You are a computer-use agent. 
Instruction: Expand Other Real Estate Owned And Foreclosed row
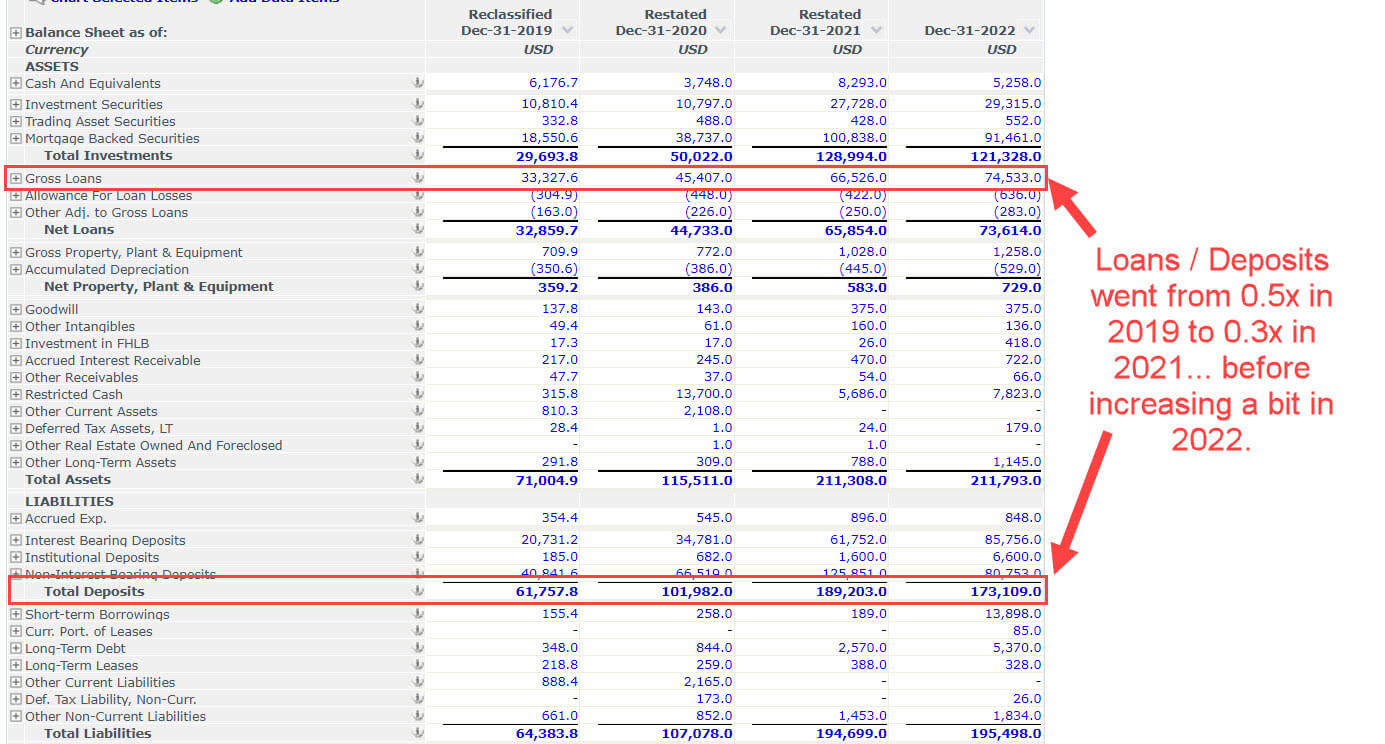click(16, 445)
